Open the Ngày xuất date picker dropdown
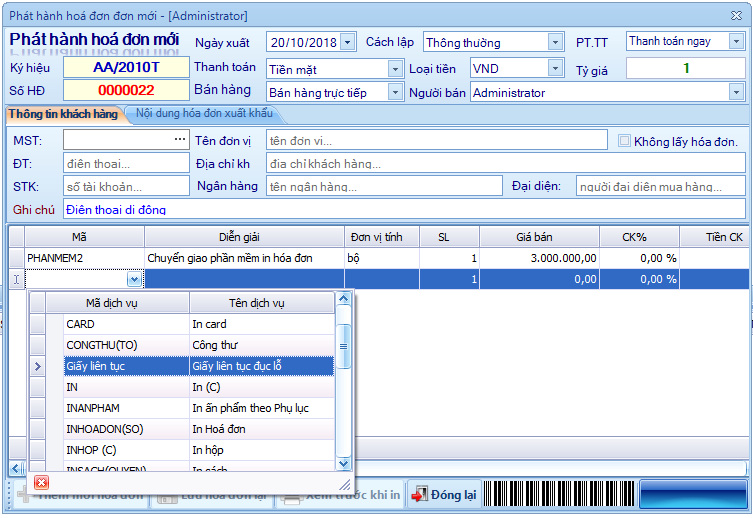Screen dimensions: 753x518 (347, 42)
